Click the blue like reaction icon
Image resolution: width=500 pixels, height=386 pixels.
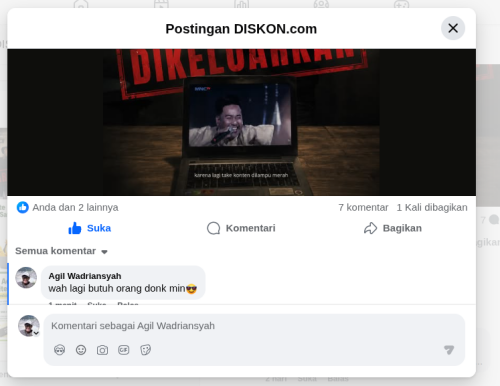point(23,207)
